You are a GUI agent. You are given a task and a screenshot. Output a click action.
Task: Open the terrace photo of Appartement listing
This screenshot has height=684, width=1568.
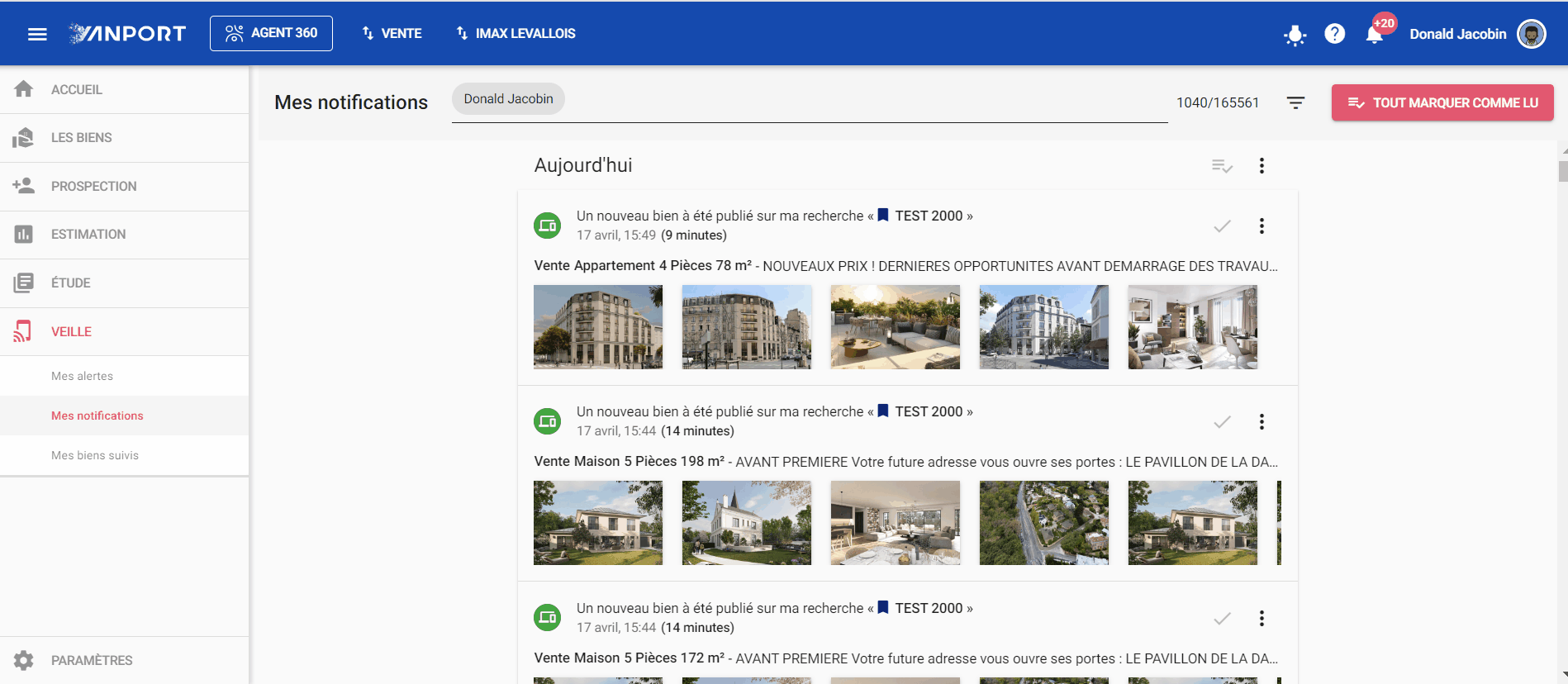(x=896, y=327)
